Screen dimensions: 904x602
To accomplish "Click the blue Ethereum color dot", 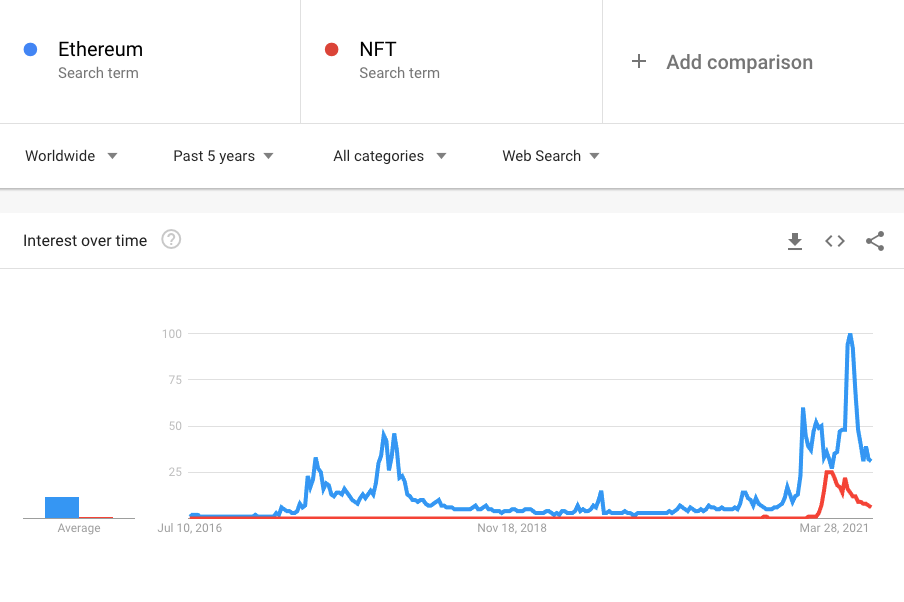I will point(31,50).
